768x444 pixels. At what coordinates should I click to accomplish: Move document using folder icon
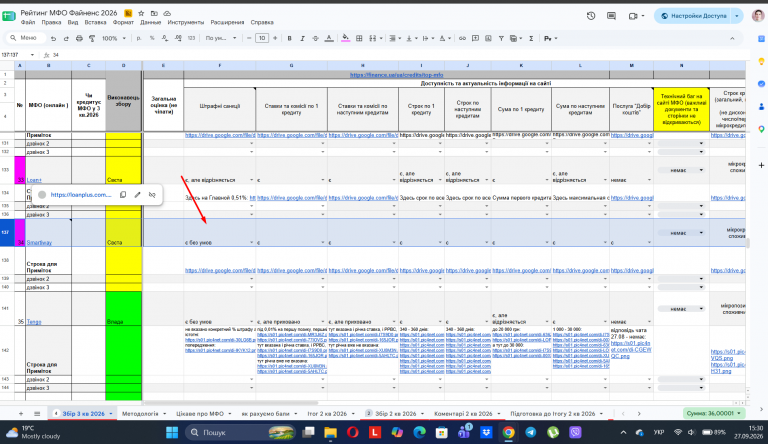[154, 13]
